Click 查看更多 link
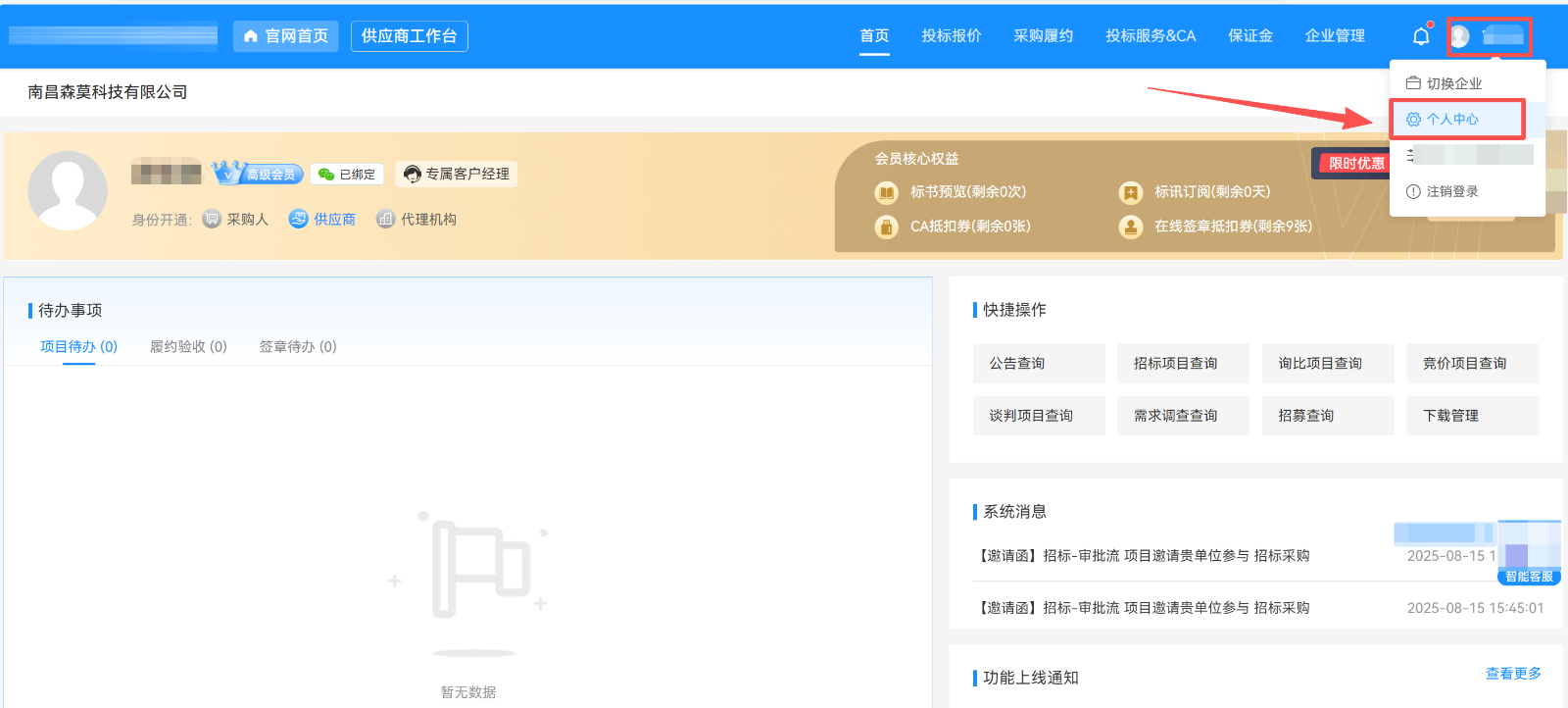The height and width of the screenshot is (708, 1568). coord(1513,674)
